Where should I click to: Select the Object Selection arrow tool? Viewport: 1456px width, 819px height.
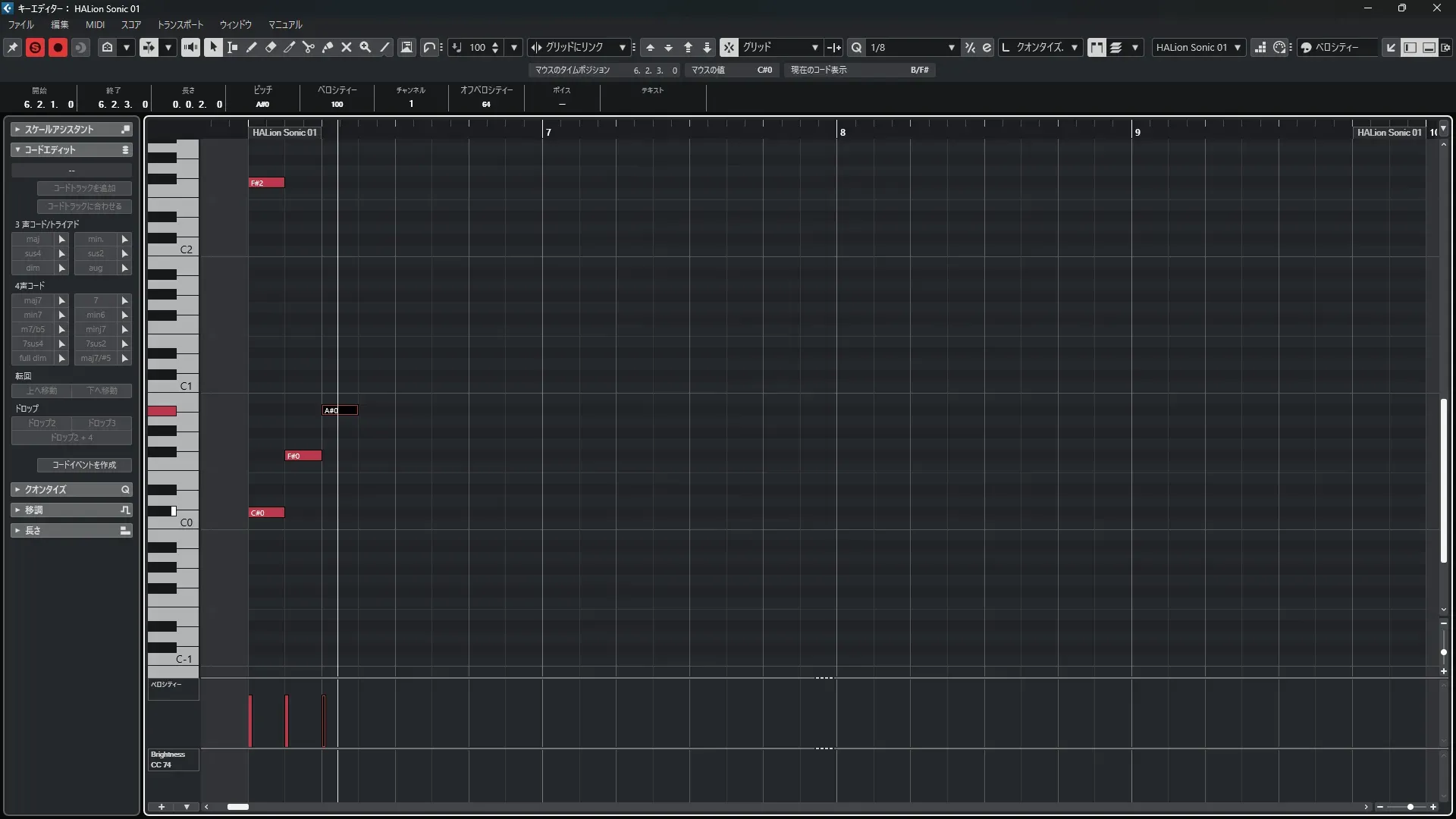tap(213, 47)
